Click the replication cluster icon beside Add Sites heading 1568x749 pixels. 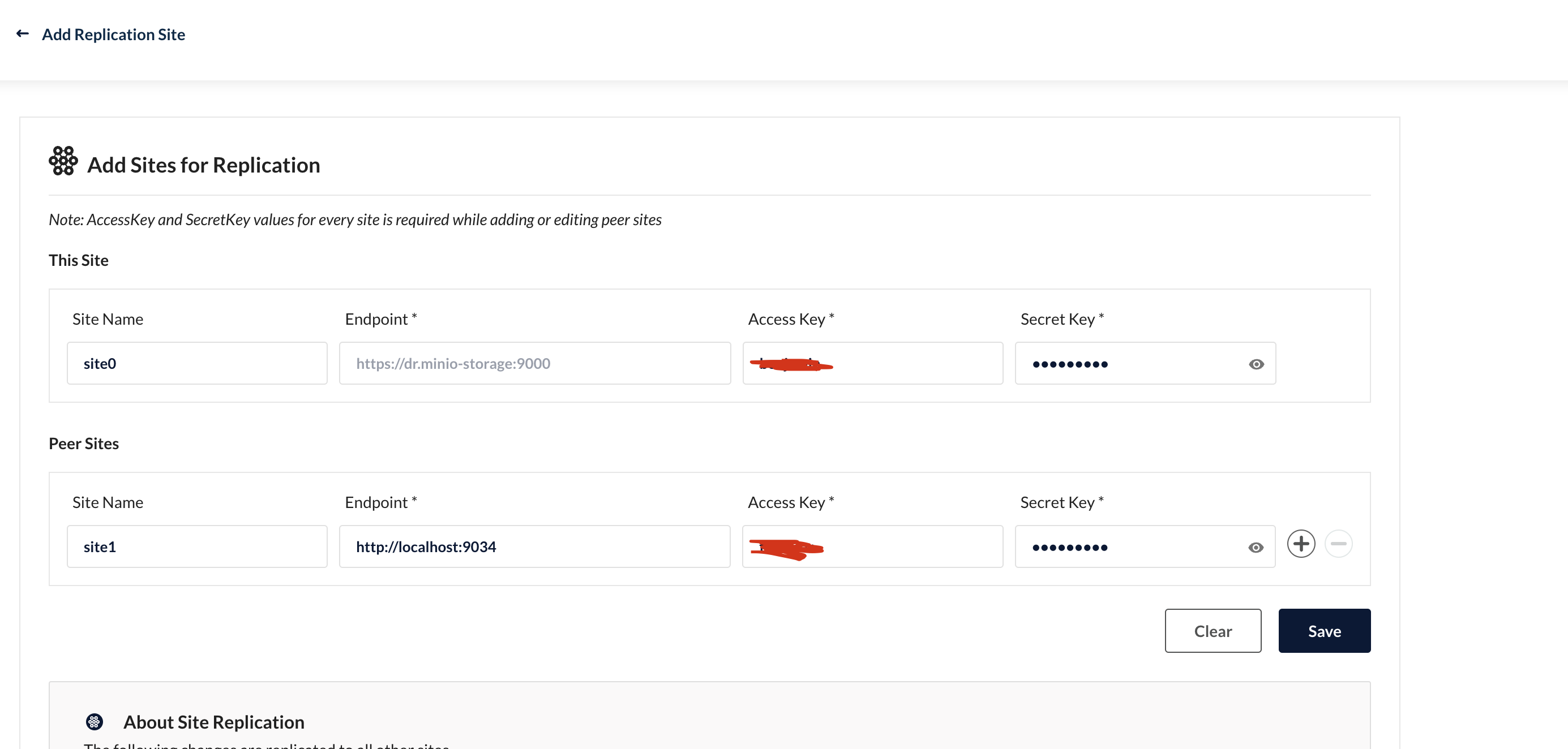point(63,161)
